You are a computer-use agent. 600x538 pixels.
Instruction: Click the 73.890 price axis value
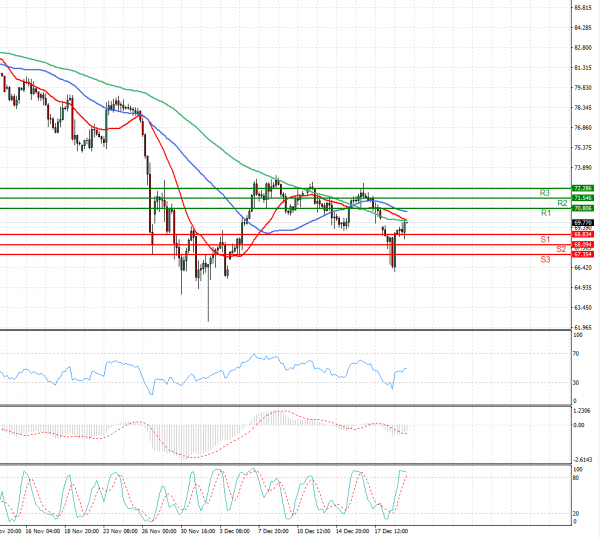(583, 168)
